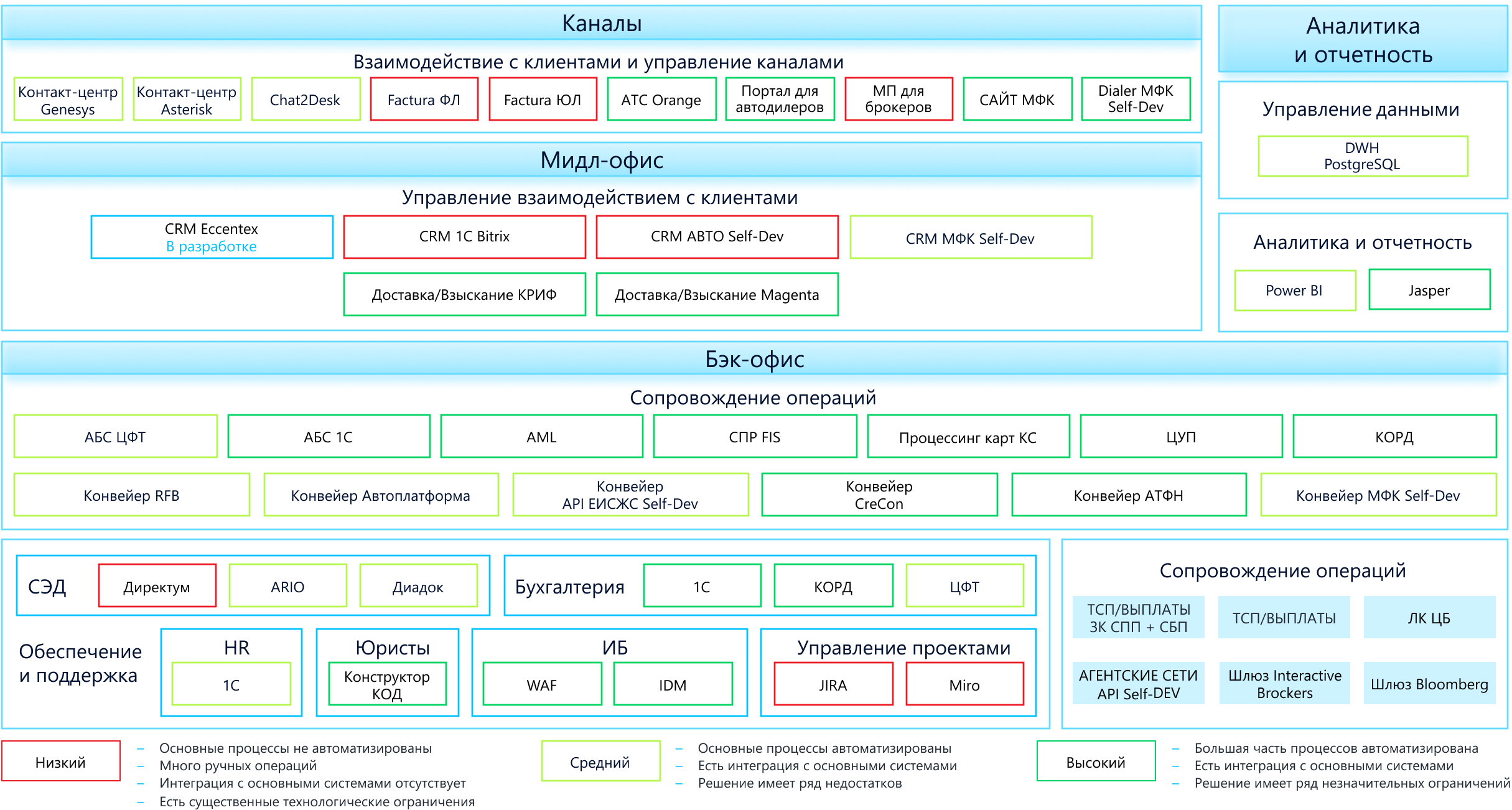Click the red Низкий legend box
Screen dimensions: 1512x810
[61, 761]
